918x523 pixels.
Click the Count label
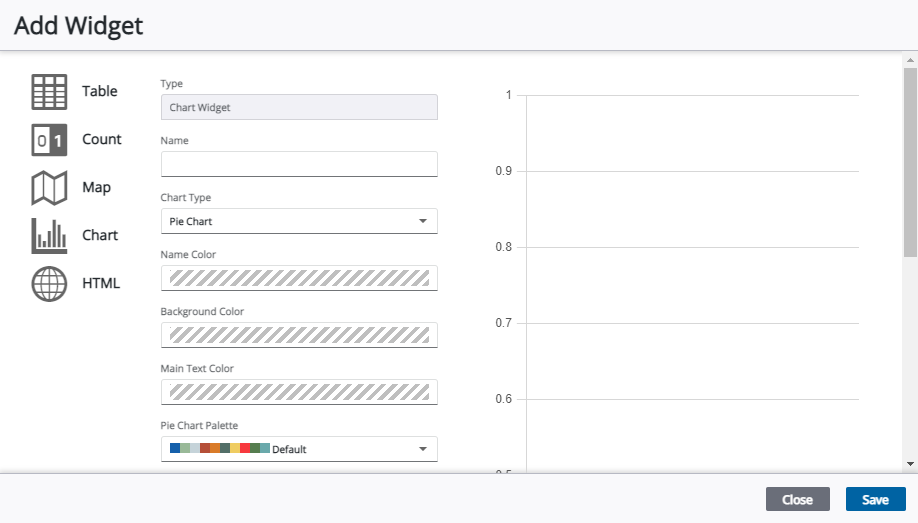102,140
